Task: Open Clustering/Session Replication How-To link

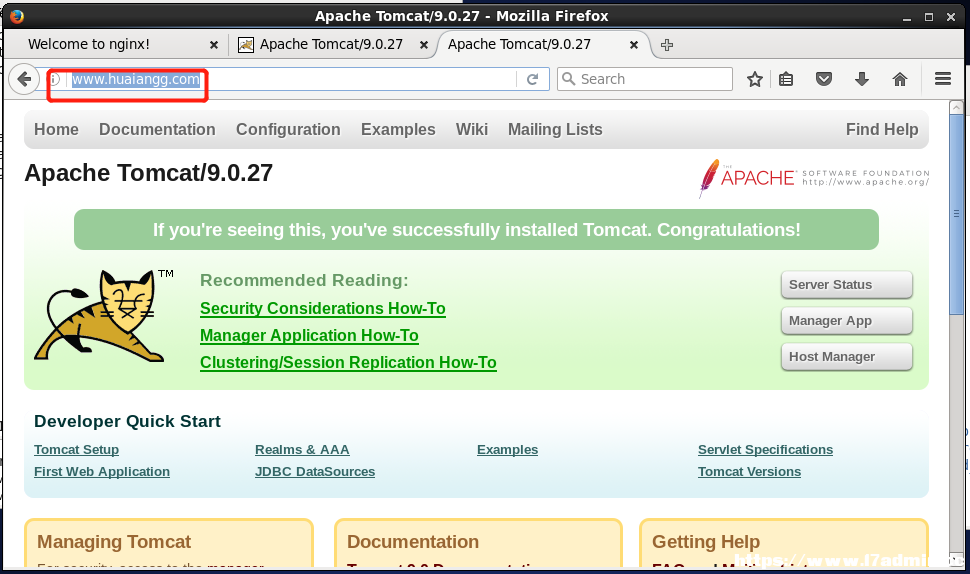Action: coord(348,362)
